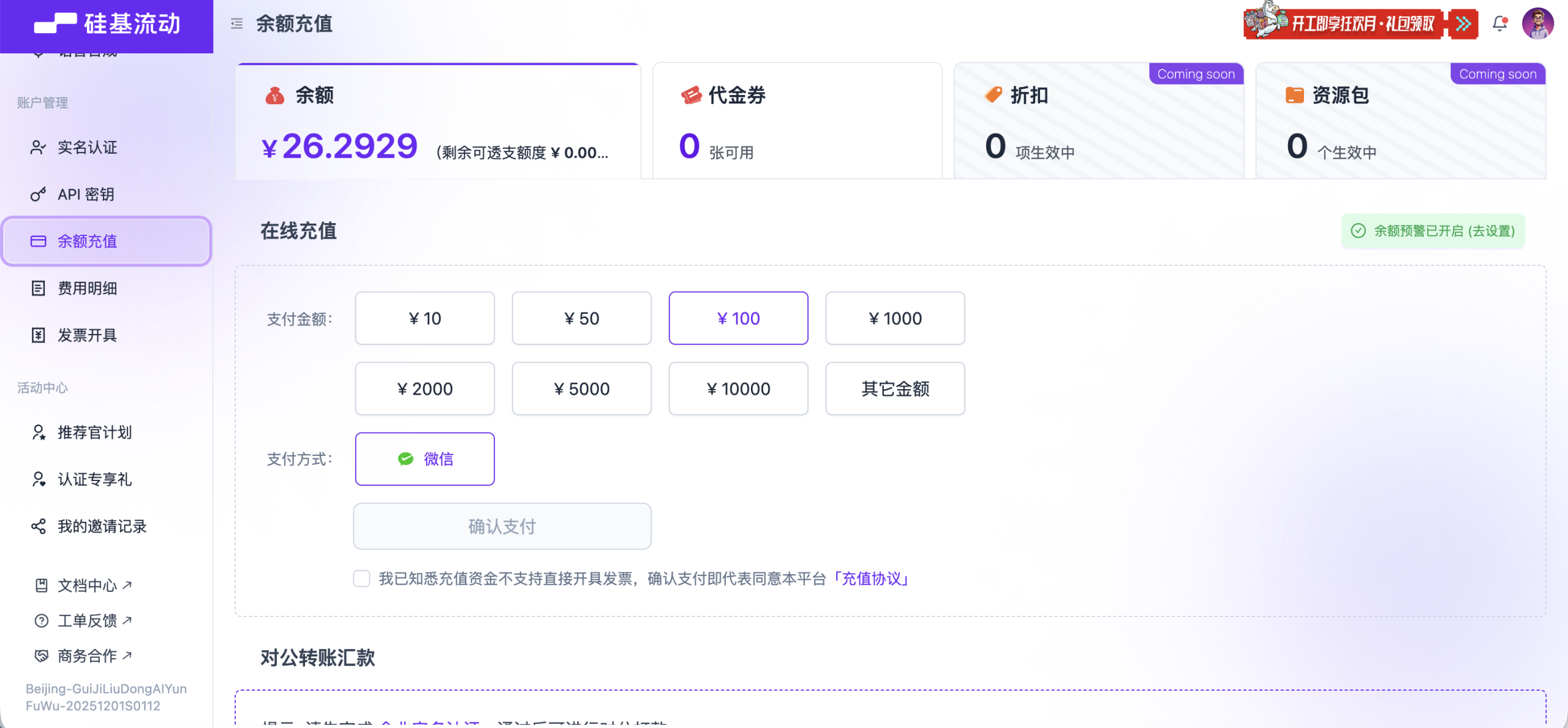Click the 费用明细 document icon

38,288
